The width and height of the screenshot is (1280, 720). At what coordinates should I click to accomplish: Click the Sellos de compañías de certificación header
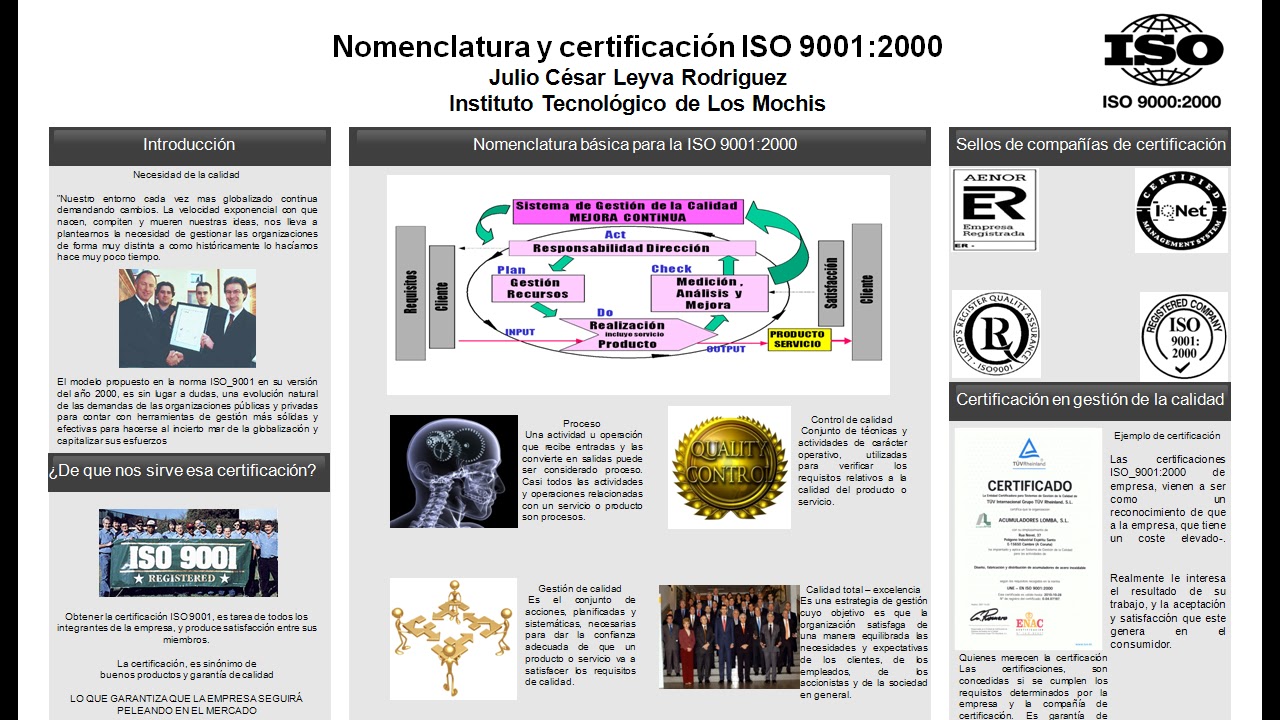(x=1090, y=144)
